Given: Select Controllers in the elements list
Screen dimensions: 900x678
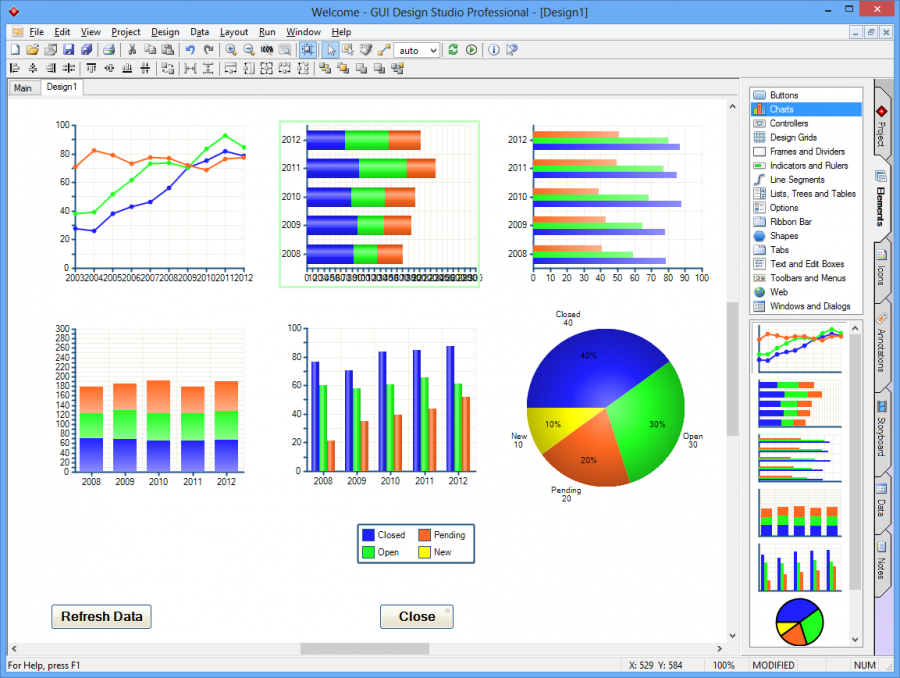Looking at the screenshot, I should [806, 123].
